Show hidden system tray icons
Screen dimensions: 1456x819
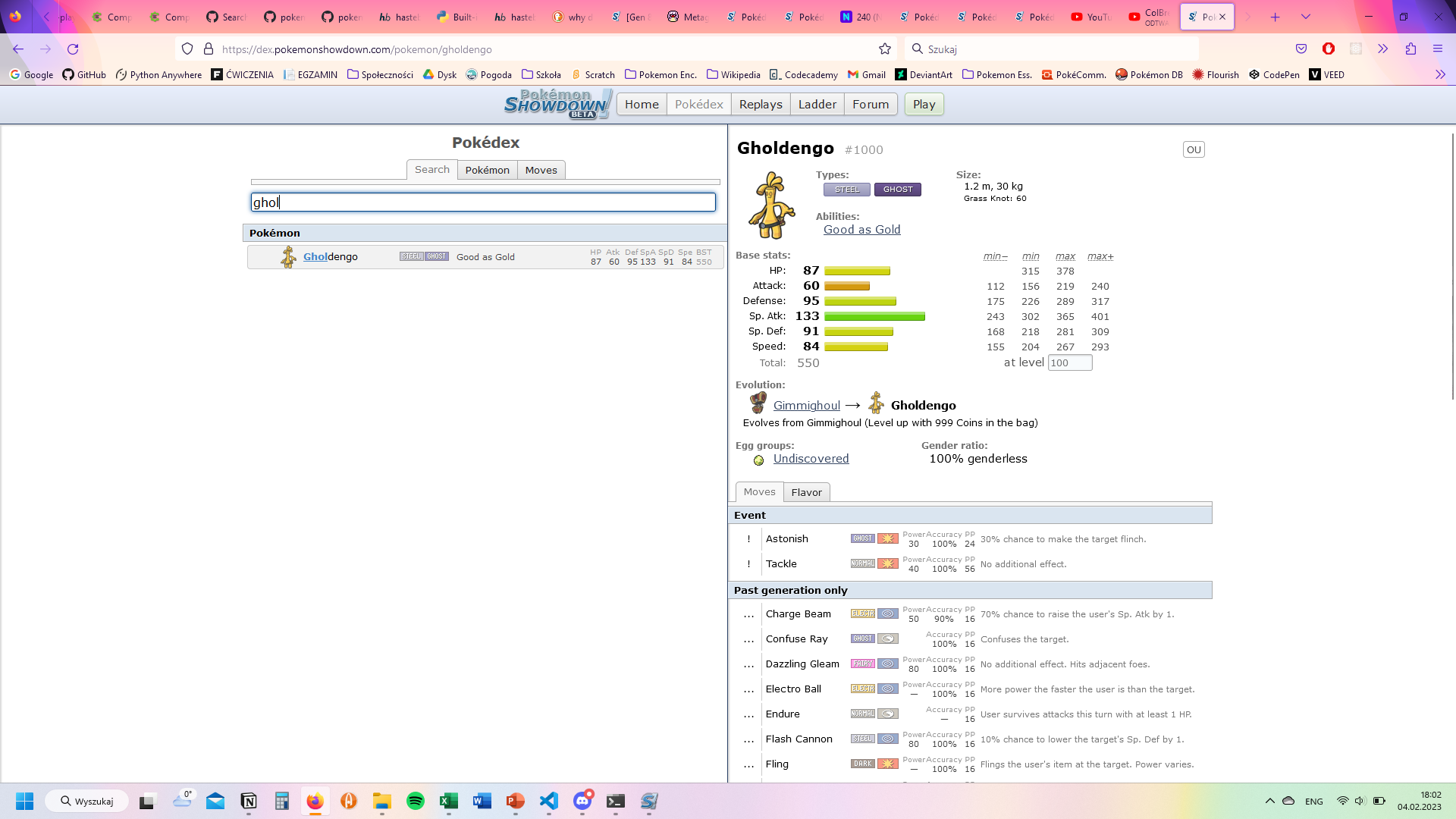[1269, 801]
